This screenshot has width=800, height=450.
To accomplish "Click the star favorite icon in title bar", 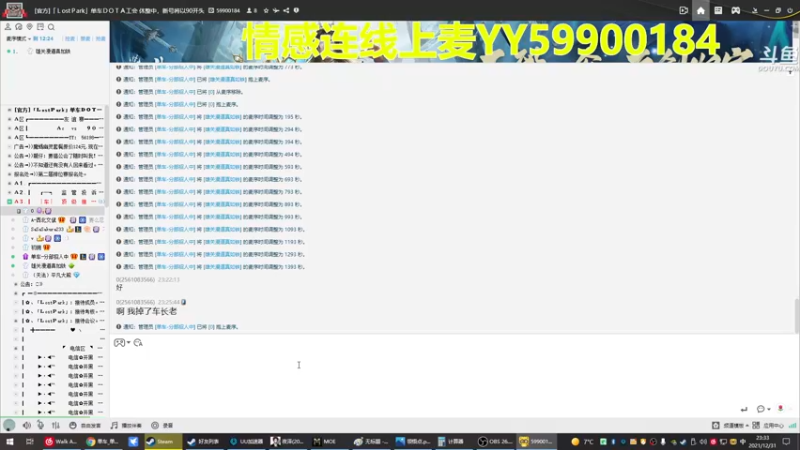I will (x=266, y=10).
